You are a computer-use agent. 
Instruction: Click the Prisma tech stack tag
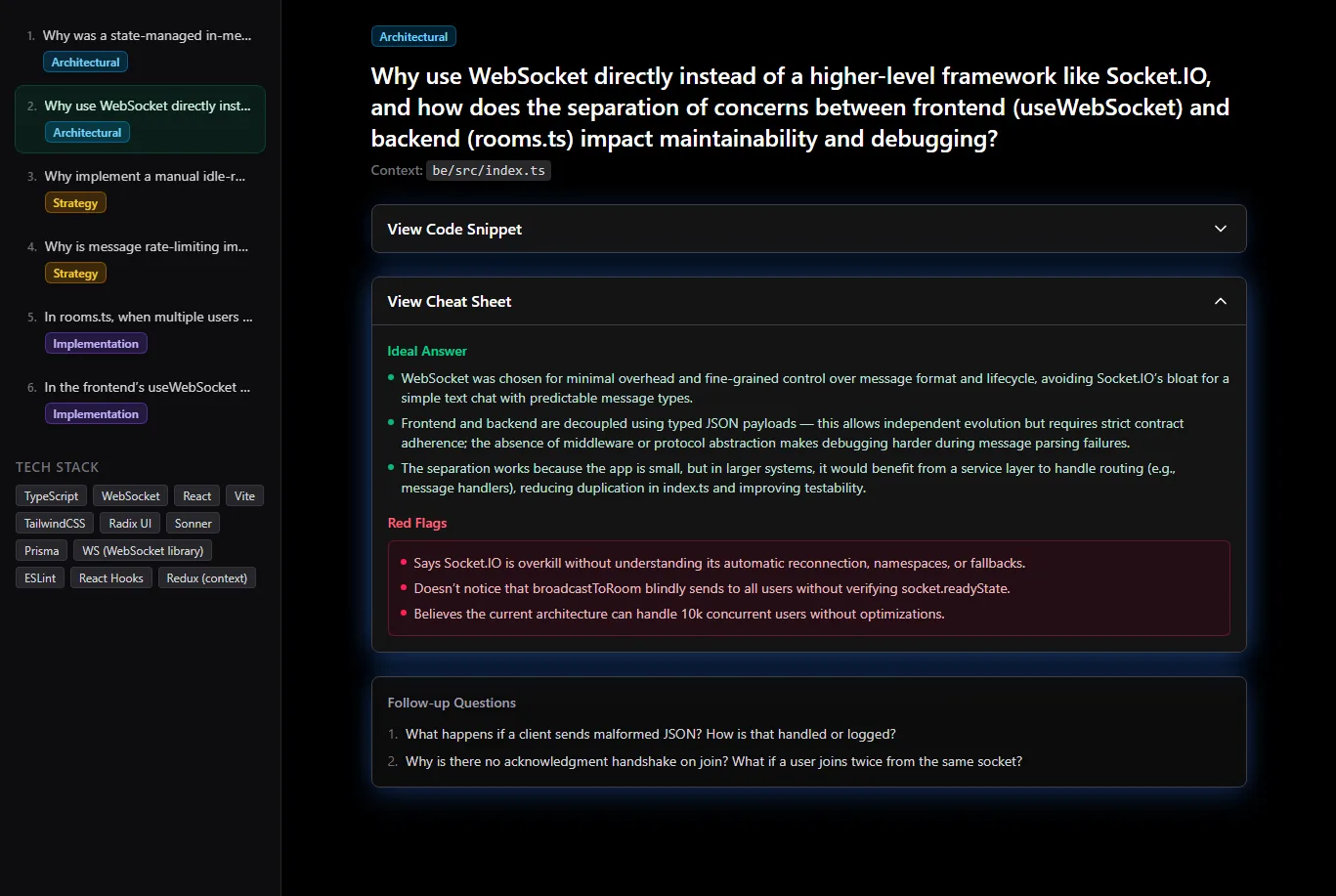coord(42,551)
